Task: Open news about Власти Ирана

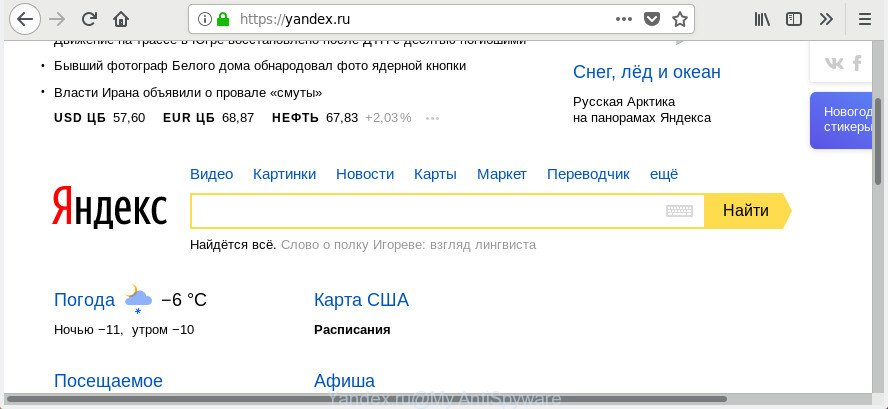Action: point(188,92)
